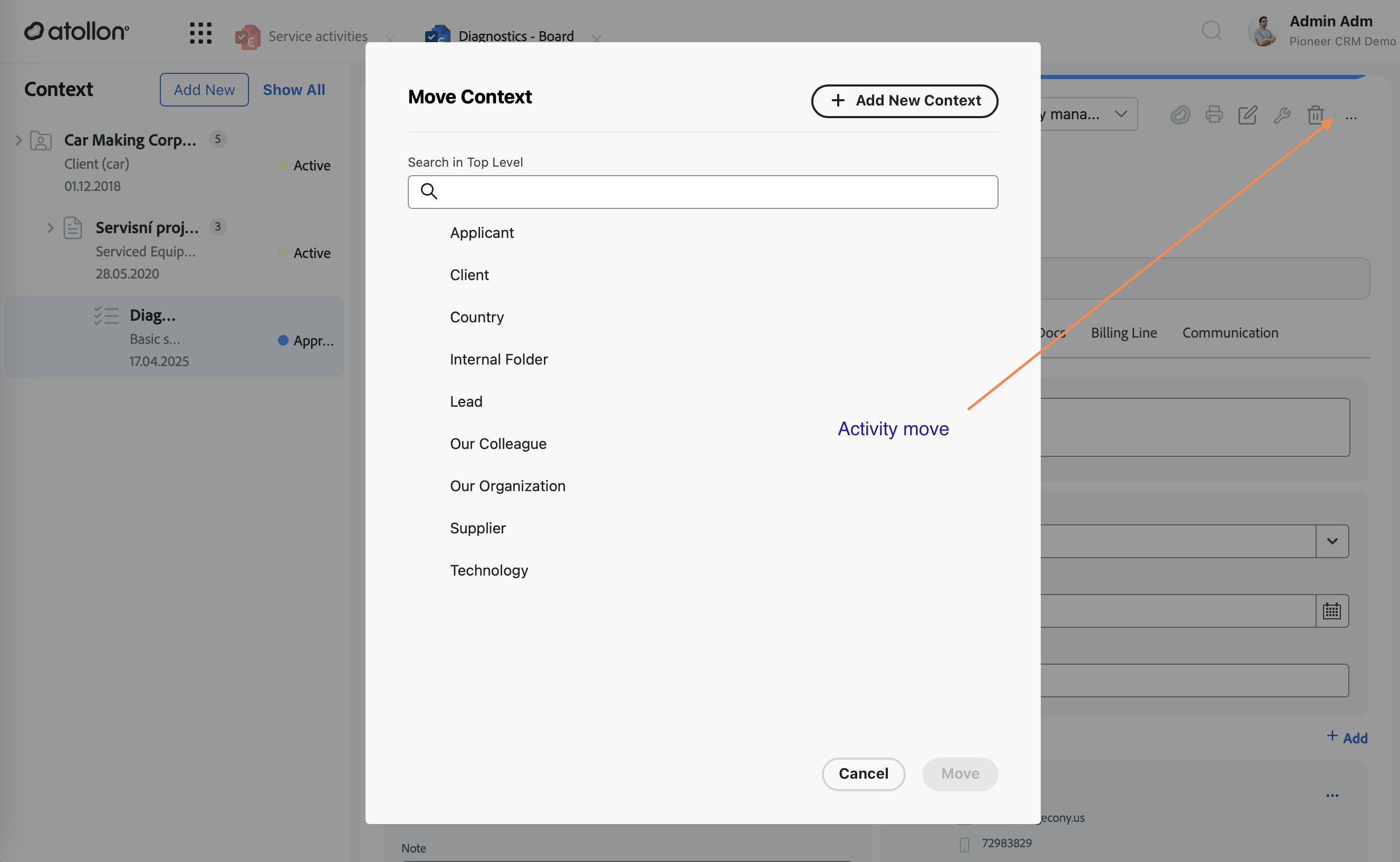Select Client in the context list
This screenshot has width=1400, height=862.
[x=469, y=275]
